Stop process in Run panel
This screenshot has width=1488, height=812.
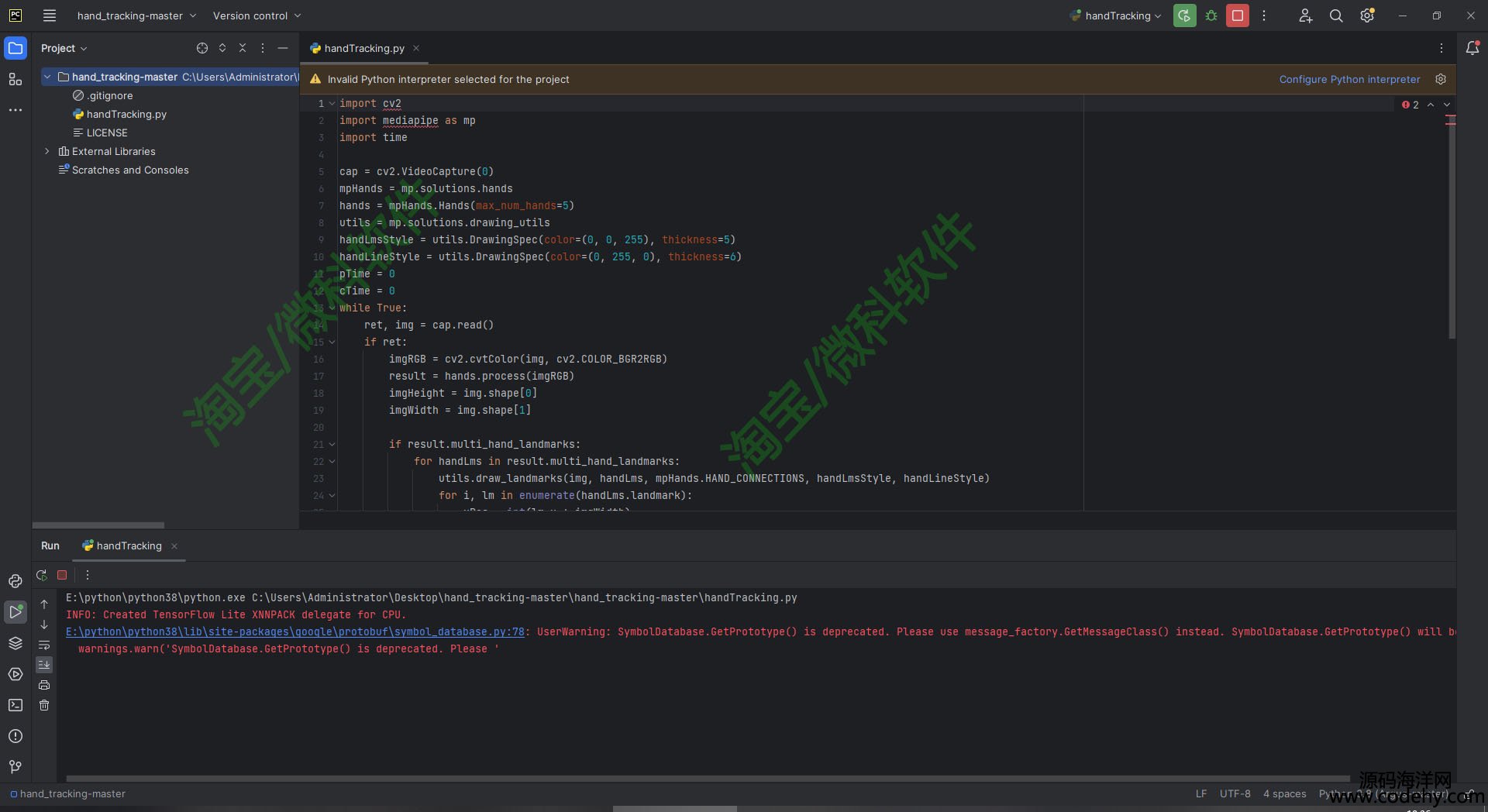click(x=62, y=575)
